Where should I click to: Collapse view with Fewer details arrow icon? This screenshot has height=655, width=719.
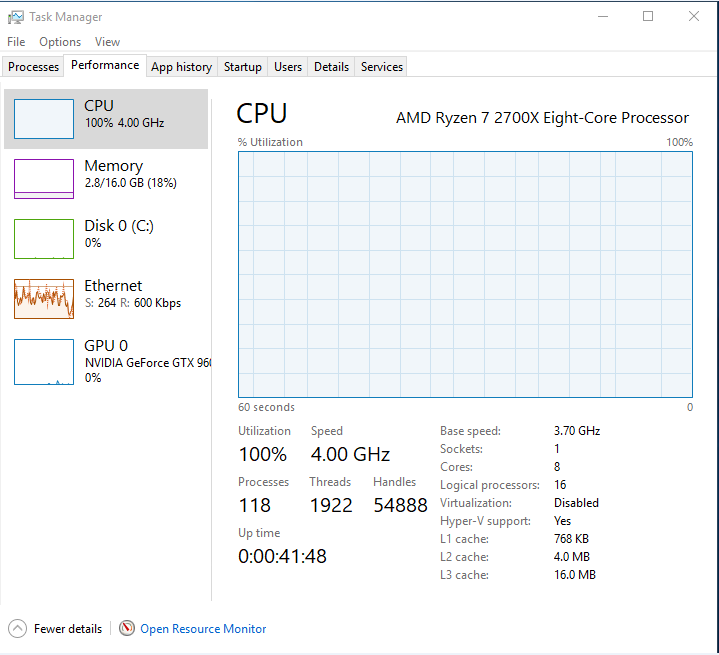point(18,629)
